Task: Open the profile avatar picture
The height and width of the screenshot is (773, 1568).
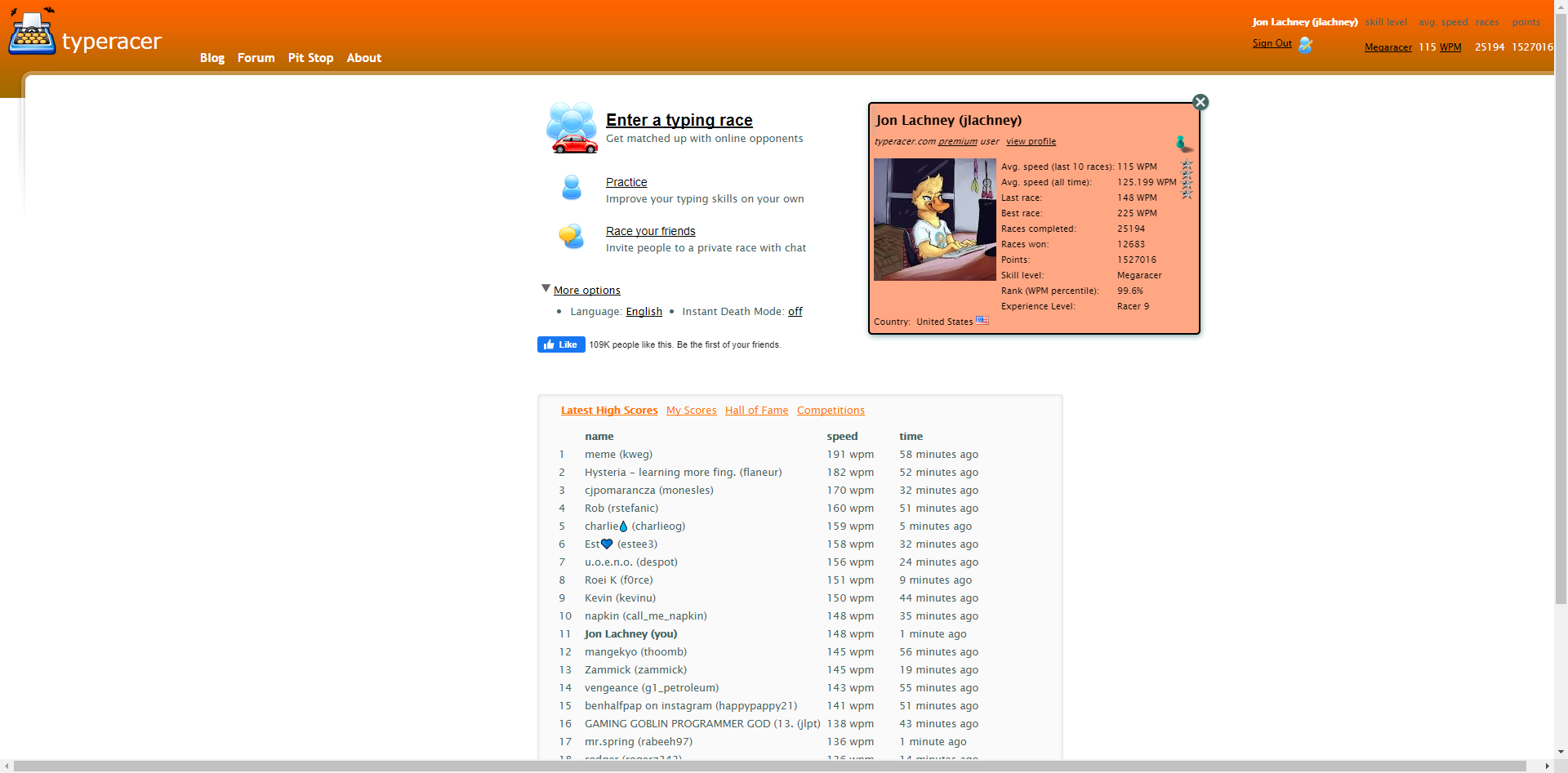Action: click(x=935, y=220)
